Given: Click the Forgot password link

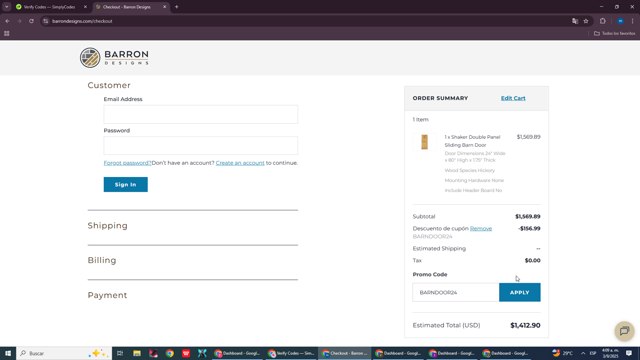Looking at the screenshot, I should click(127, 163).
